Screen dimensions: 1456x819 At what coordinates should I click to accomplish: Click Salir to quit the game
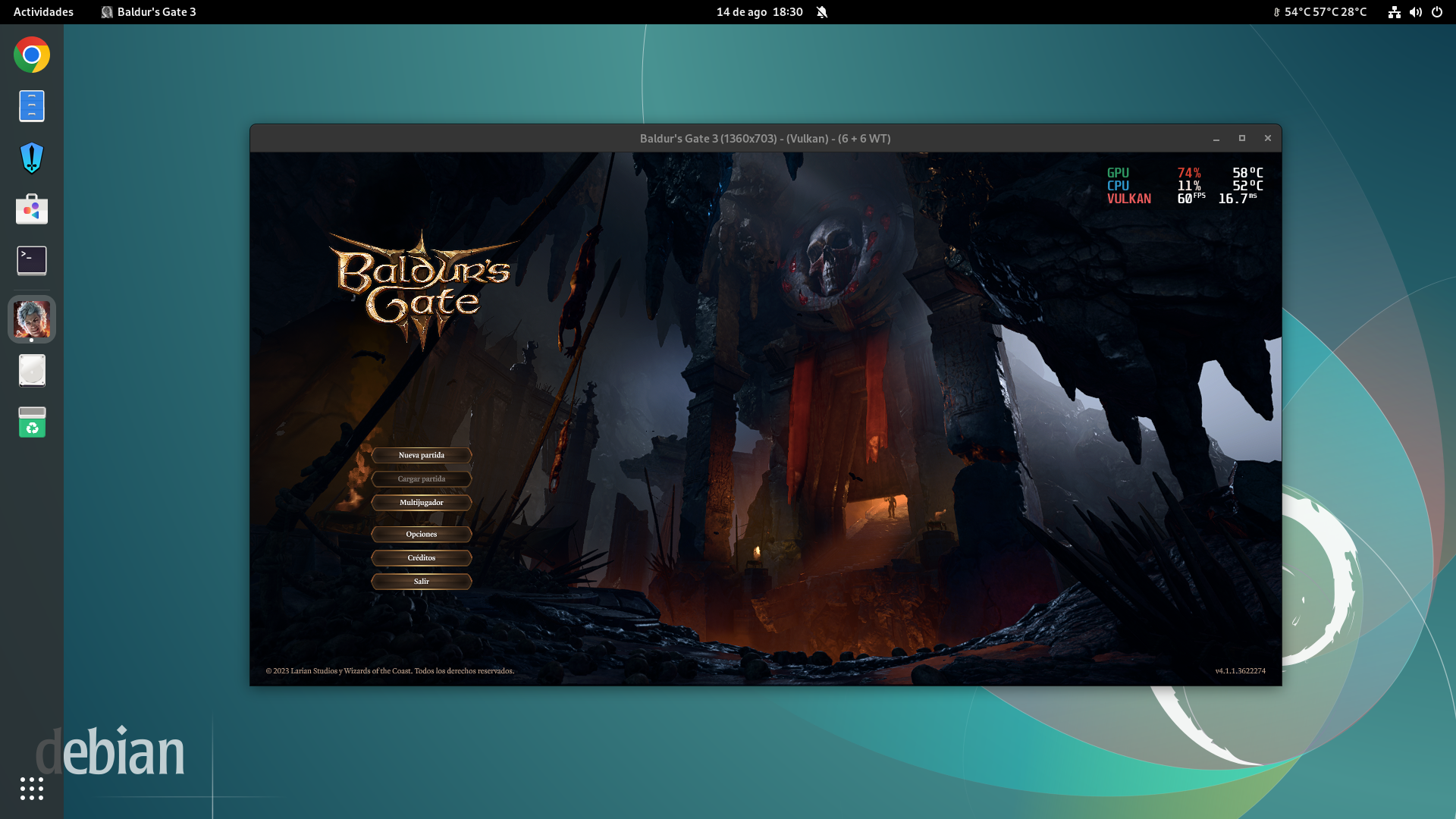[x=422, y=582]
